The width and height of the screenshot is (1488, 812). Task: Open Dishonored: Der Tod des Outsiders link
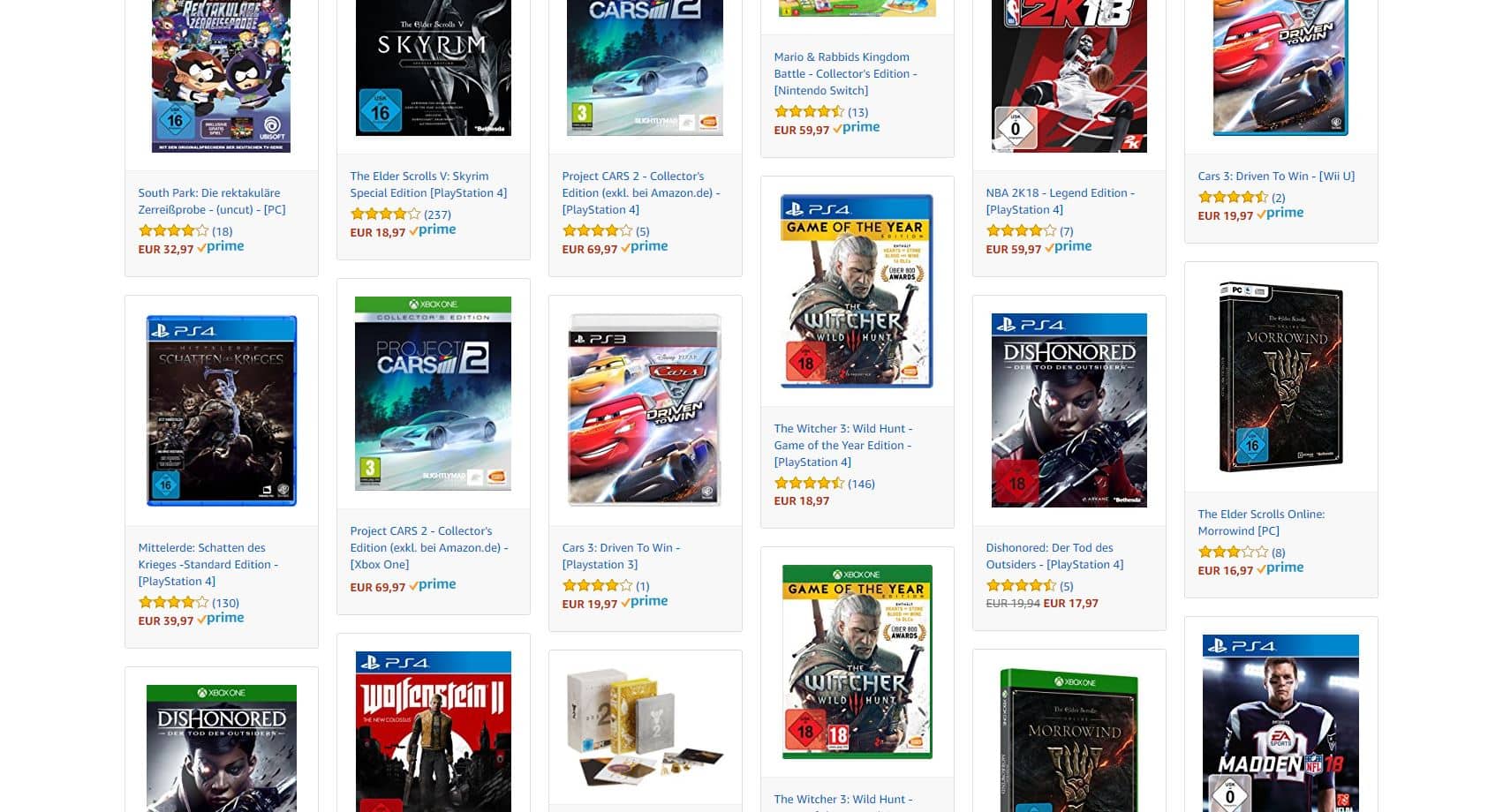click(x=1054, y=556)
